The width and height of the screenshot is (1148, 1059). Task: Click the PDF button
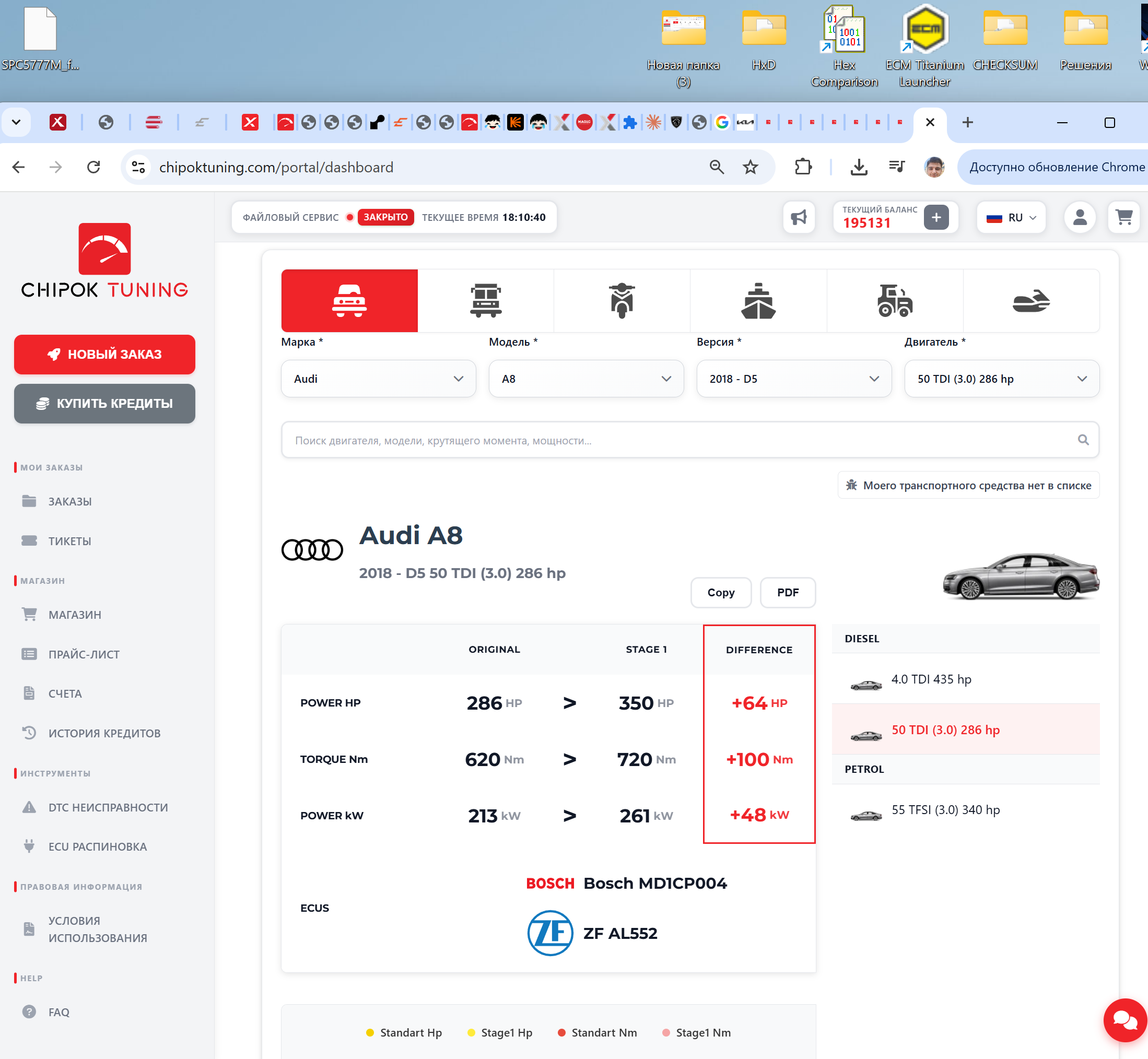[788, 593]
